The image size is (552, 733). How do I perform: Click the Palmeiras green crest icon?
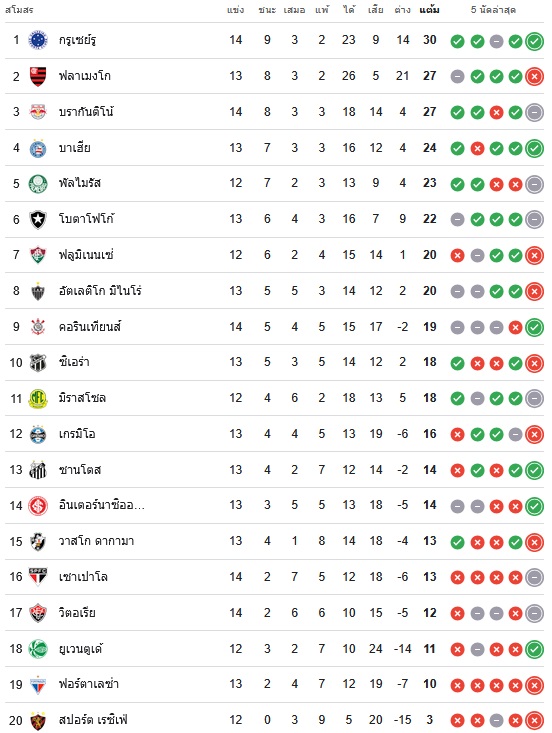(38, 184)
